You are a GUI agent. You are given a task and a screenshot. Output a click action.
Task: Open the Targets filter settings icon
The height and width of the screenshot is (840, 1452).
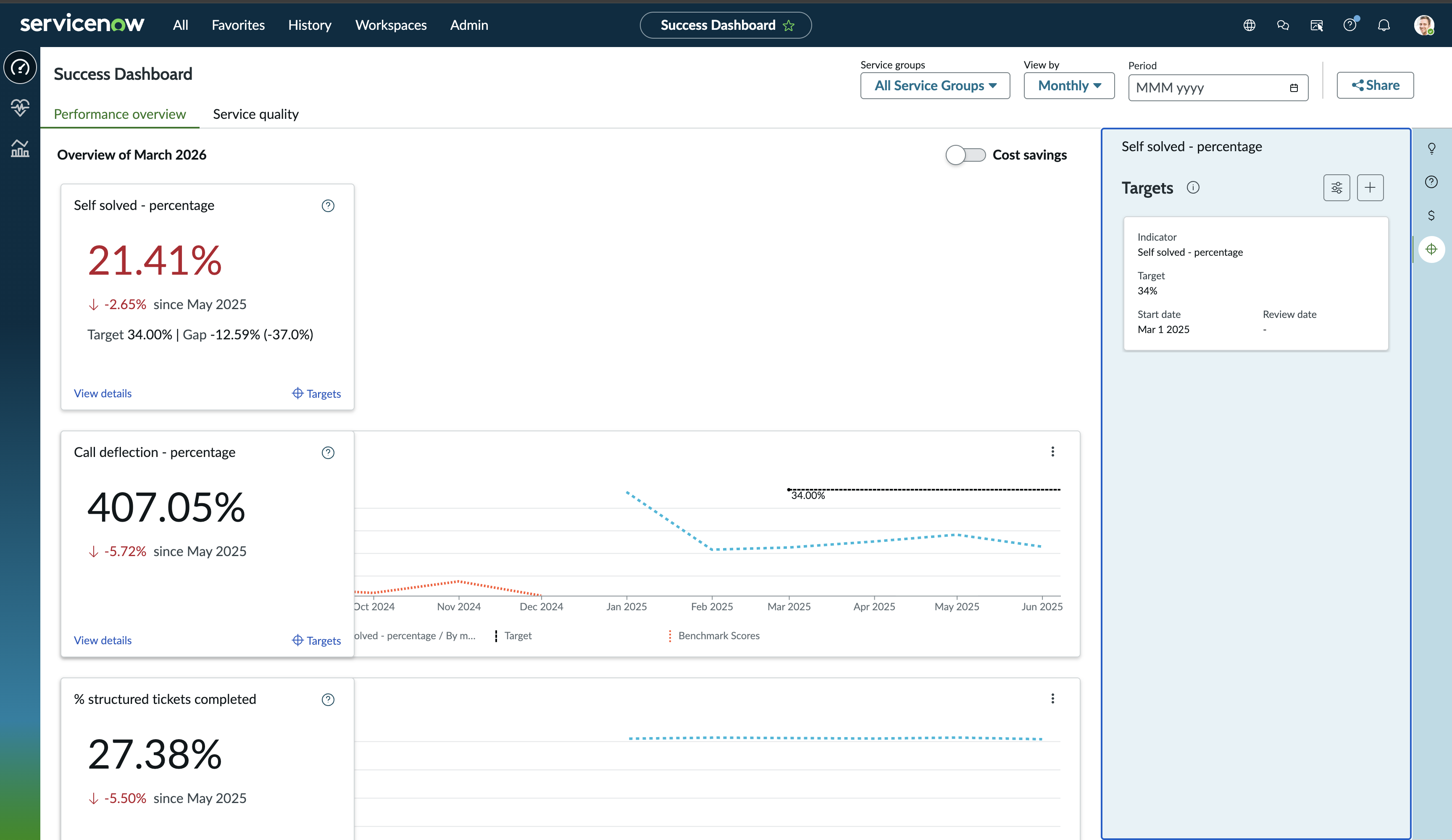coord(1337,187)
